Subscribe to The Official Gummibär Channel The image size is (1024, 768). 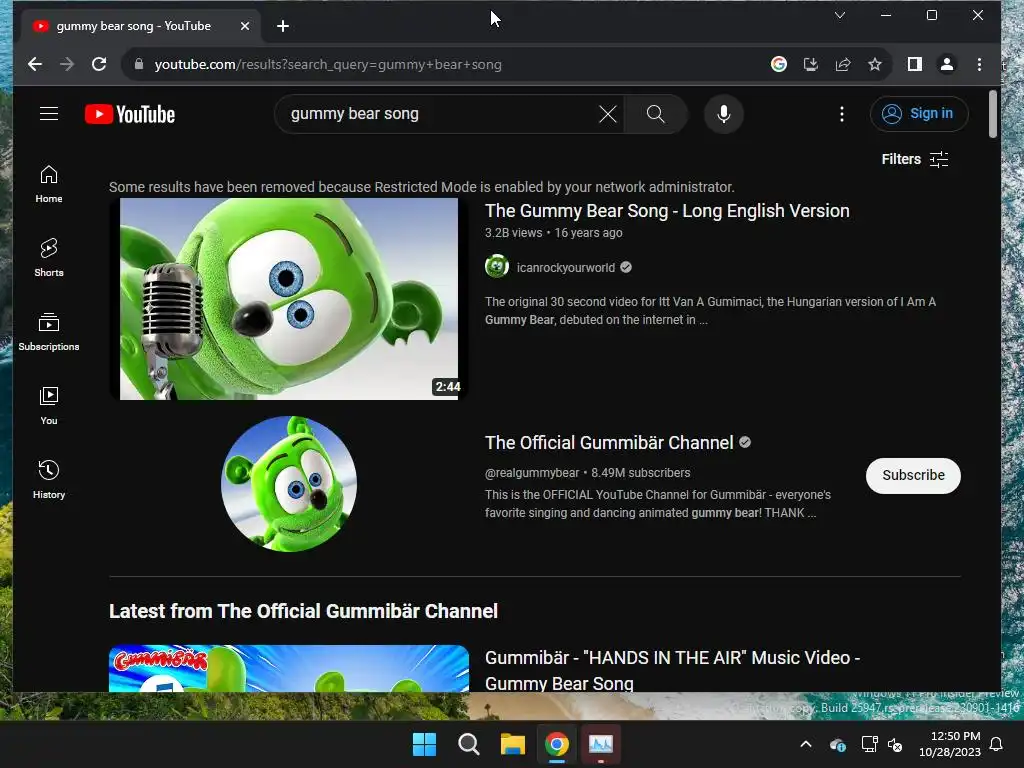click(x=913, y=475)
